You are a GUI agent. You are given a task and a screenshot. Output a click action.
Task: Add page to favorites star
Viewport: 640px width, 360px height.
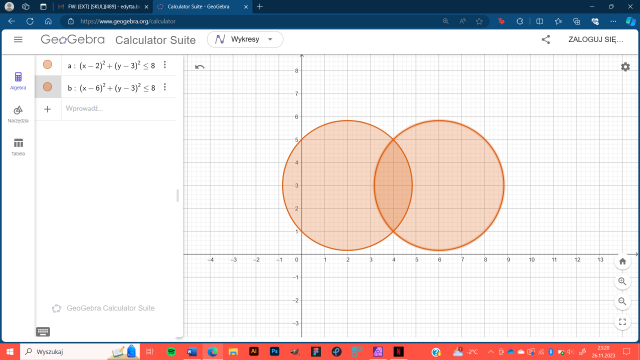[x=479, y=21]
